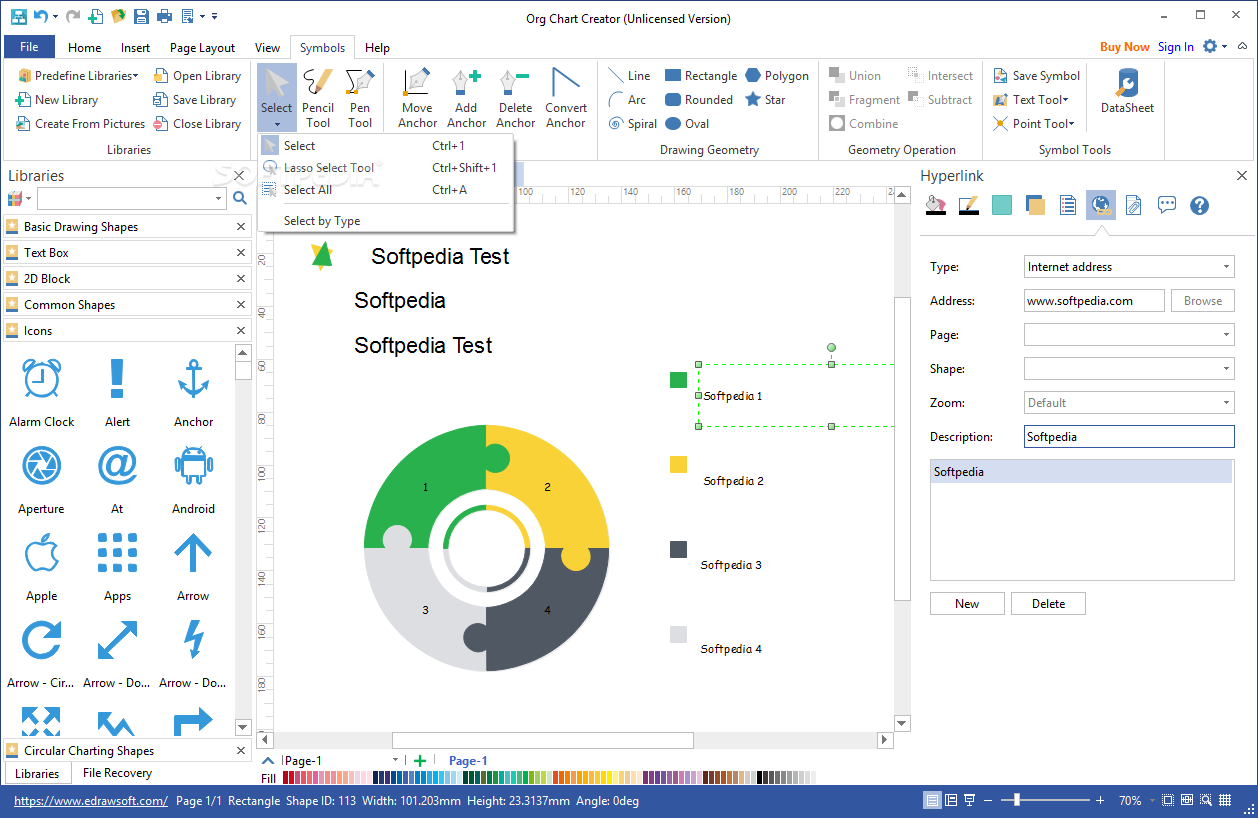Click the Description input field
This screenshot has width=1258, height=818.
pyautogui.click(x=1129, y=437)
